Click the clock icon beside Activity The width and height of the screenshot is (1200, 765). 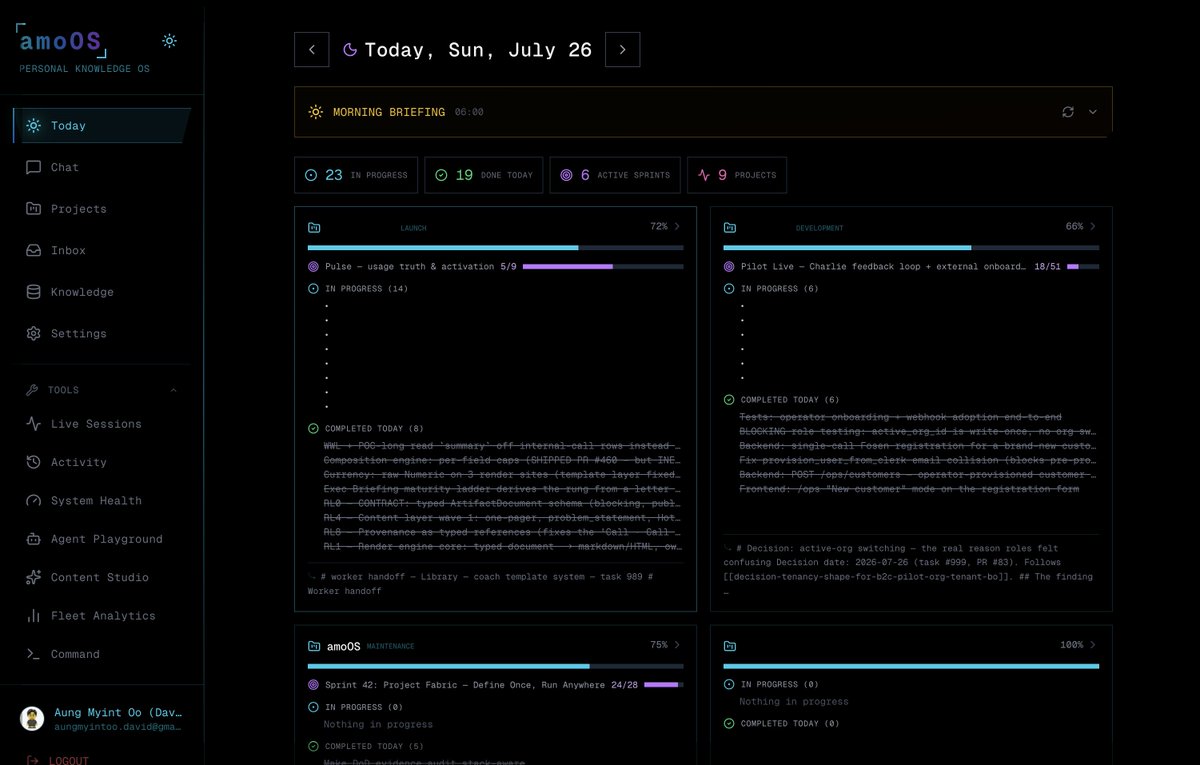(x=33, y=462)
